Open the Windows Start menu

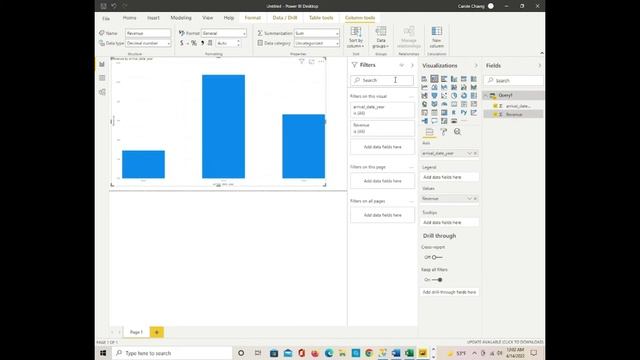[x=103, y=353]
